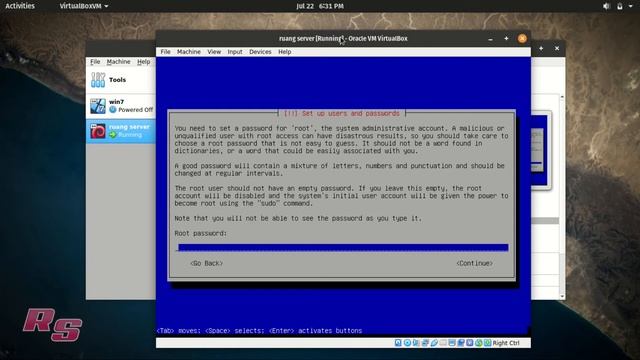Close the VirtualBox Manager window
The image size is (640, 360).
557,48
